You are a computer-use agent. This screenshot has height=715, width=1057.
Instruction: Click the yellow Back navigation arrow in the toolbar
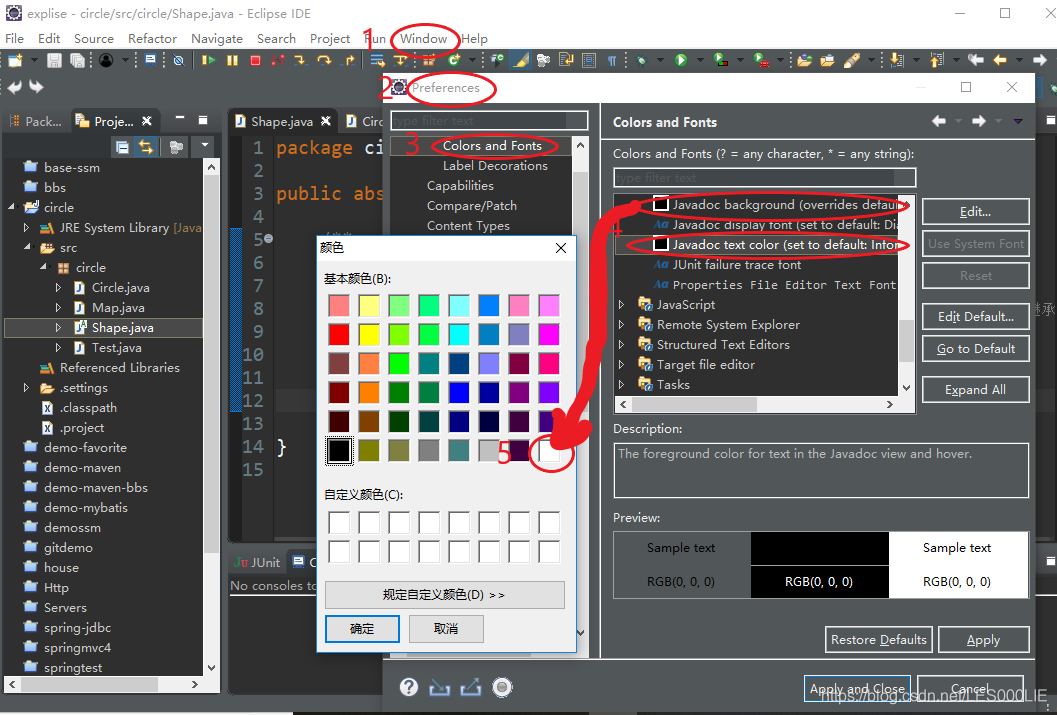(x=1000, y=61)
